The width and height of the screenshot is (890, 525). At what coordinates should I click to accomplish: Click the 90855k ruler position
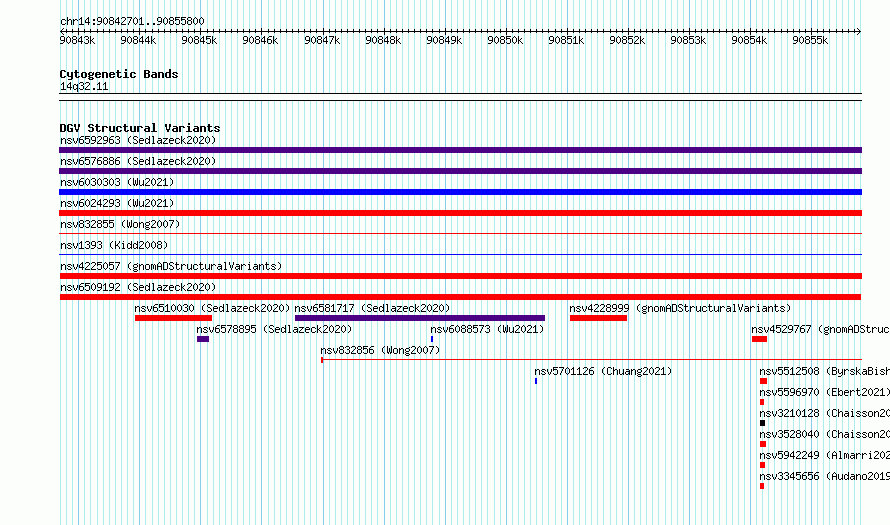[810, 40]
